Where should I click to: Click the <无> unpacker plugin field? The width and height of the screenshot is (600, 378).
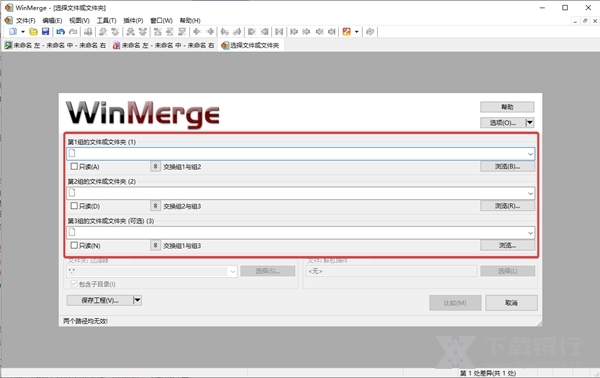(x=391, y=271)
